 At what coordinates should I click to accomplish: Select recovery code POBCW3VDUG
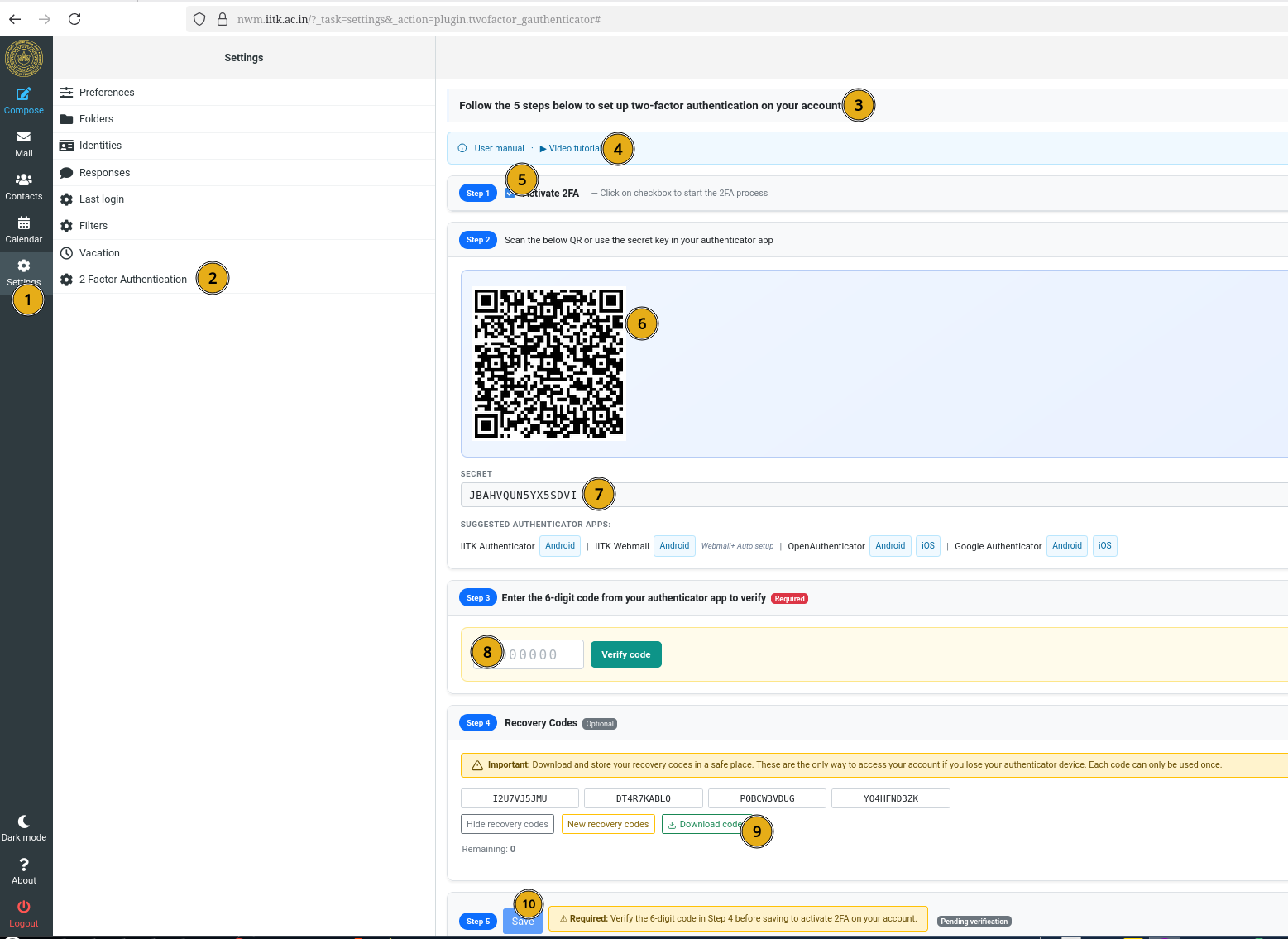pos(767,798)
